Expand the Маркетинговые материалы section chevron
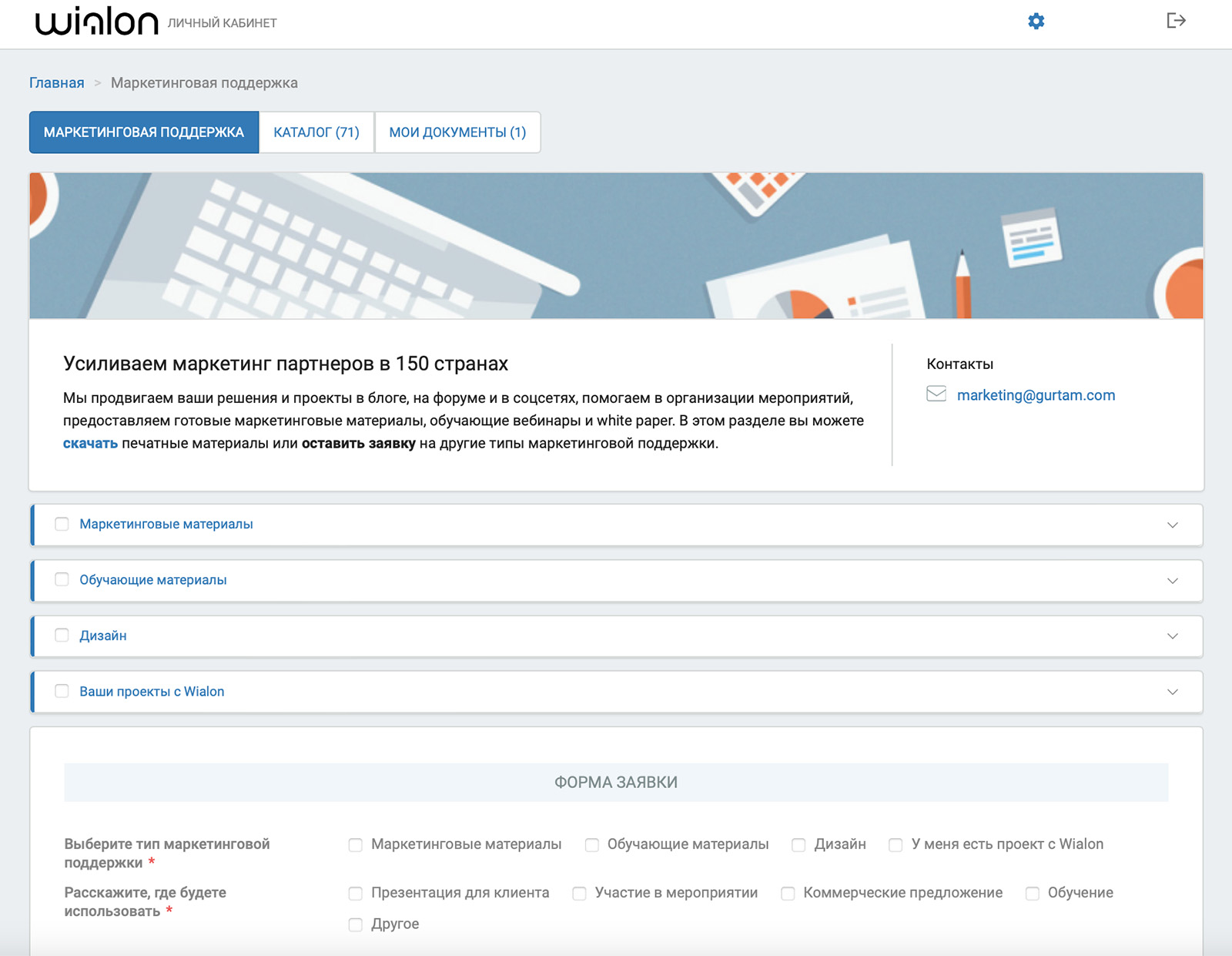Image resolution: width=1232 pixels, height=956 pixels. pyautogui.click(x=1172, y=525)
